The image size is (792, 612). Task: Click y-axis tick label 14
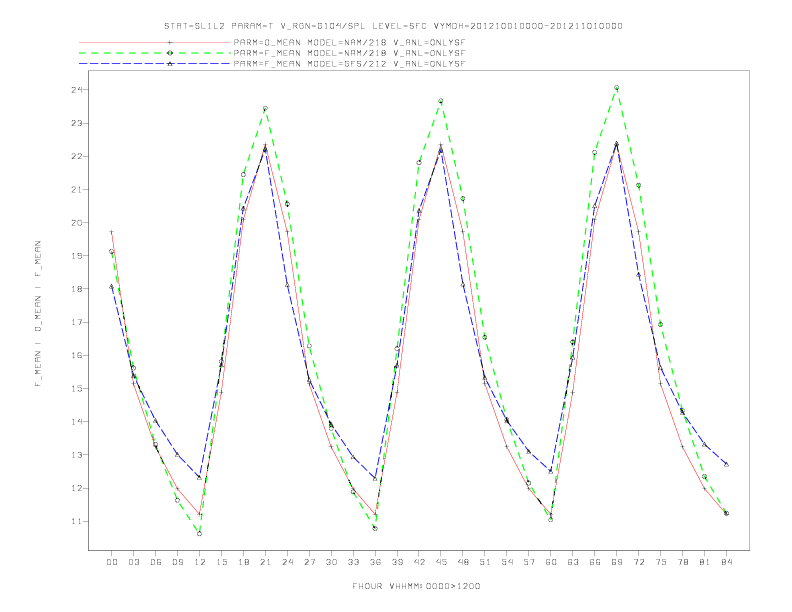pos(77,422)
